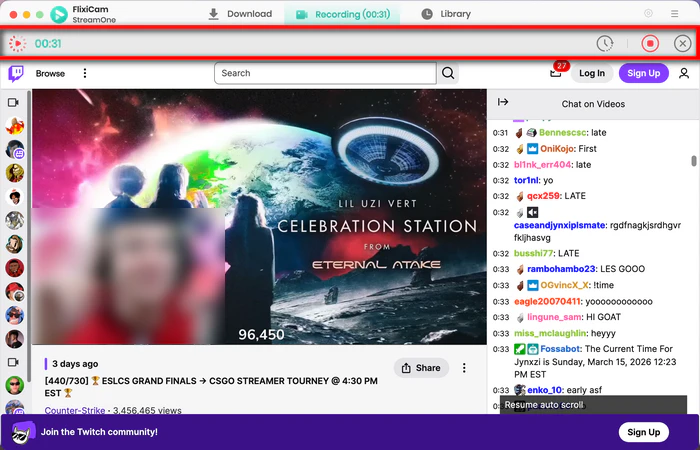Open the avatar with purple badge in sidebar
700x450 pixels.
15,150
